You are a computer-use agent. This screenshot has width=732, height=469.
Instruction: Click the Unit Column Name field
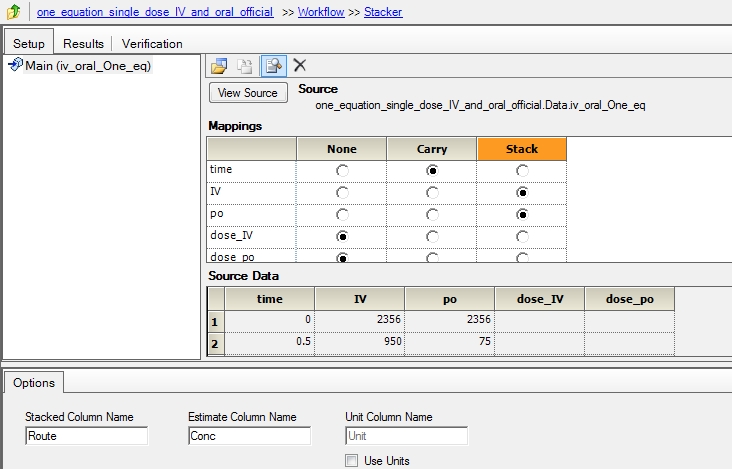(x=407, y=436)
